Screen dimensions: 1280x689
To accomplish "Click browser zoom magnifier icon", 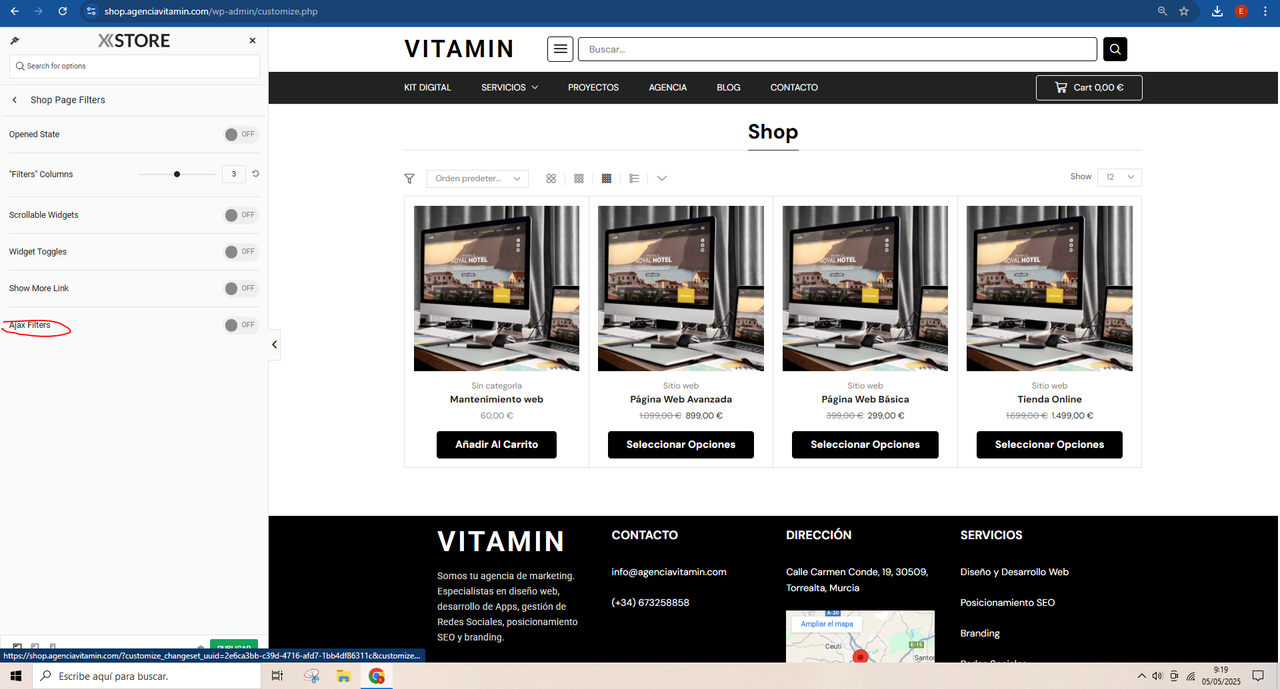I will 1162,11.
